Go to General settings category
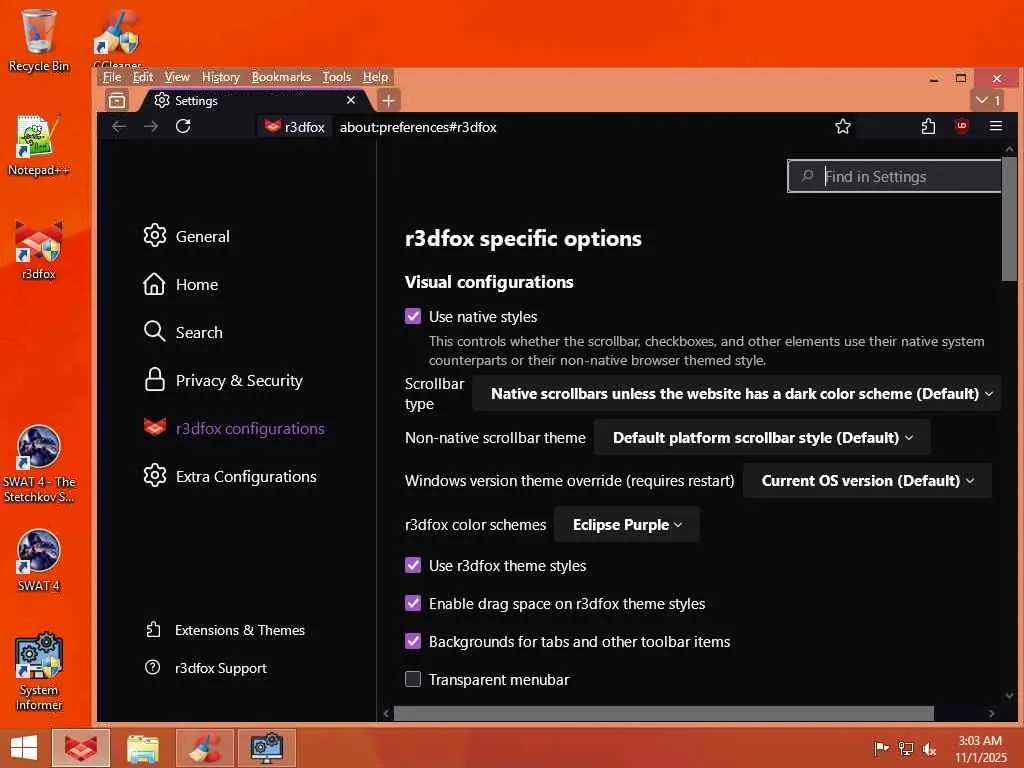 point(187,236)
